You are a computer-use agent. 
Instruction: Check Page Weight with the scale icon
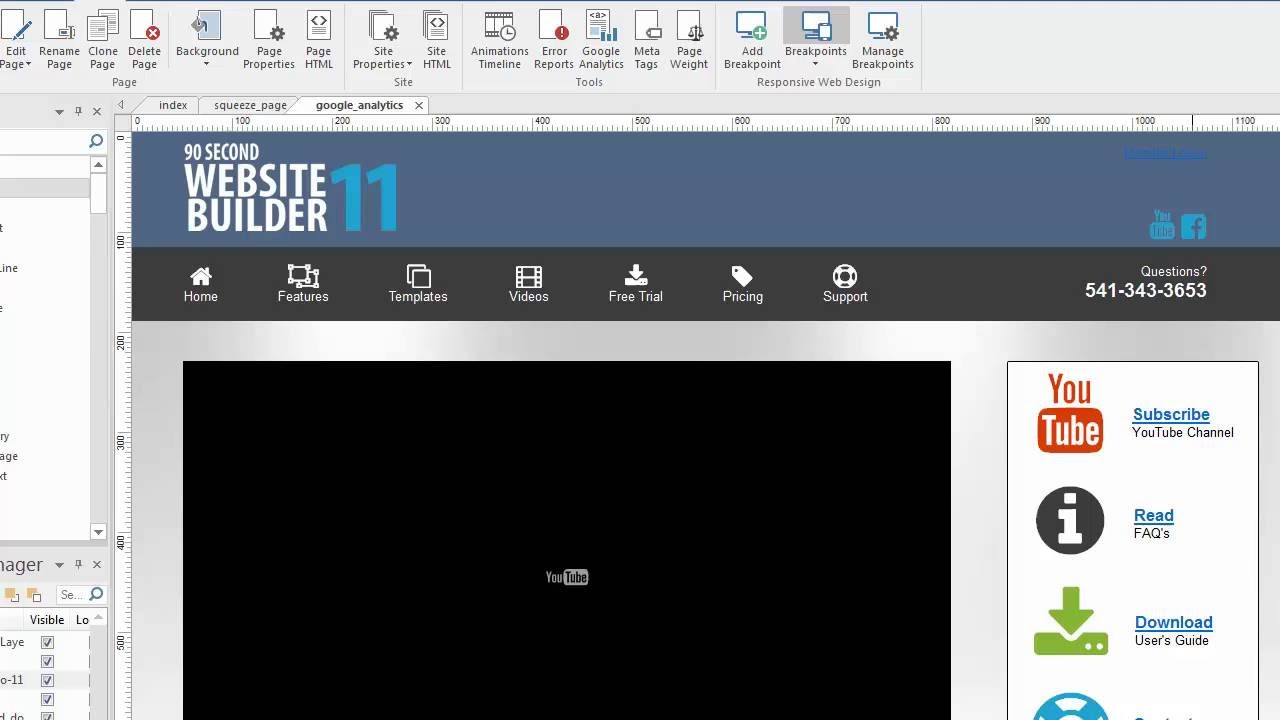[x=689, y=40]
